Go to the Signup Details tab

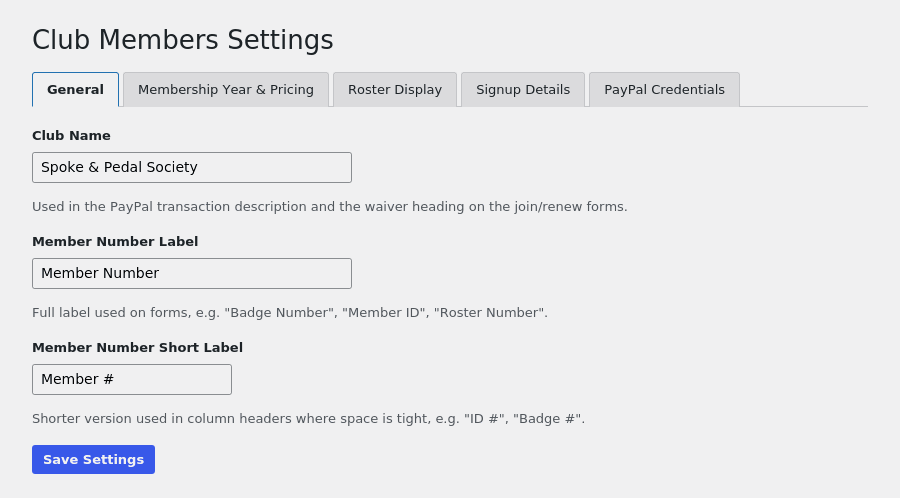[x=523, y=90]
